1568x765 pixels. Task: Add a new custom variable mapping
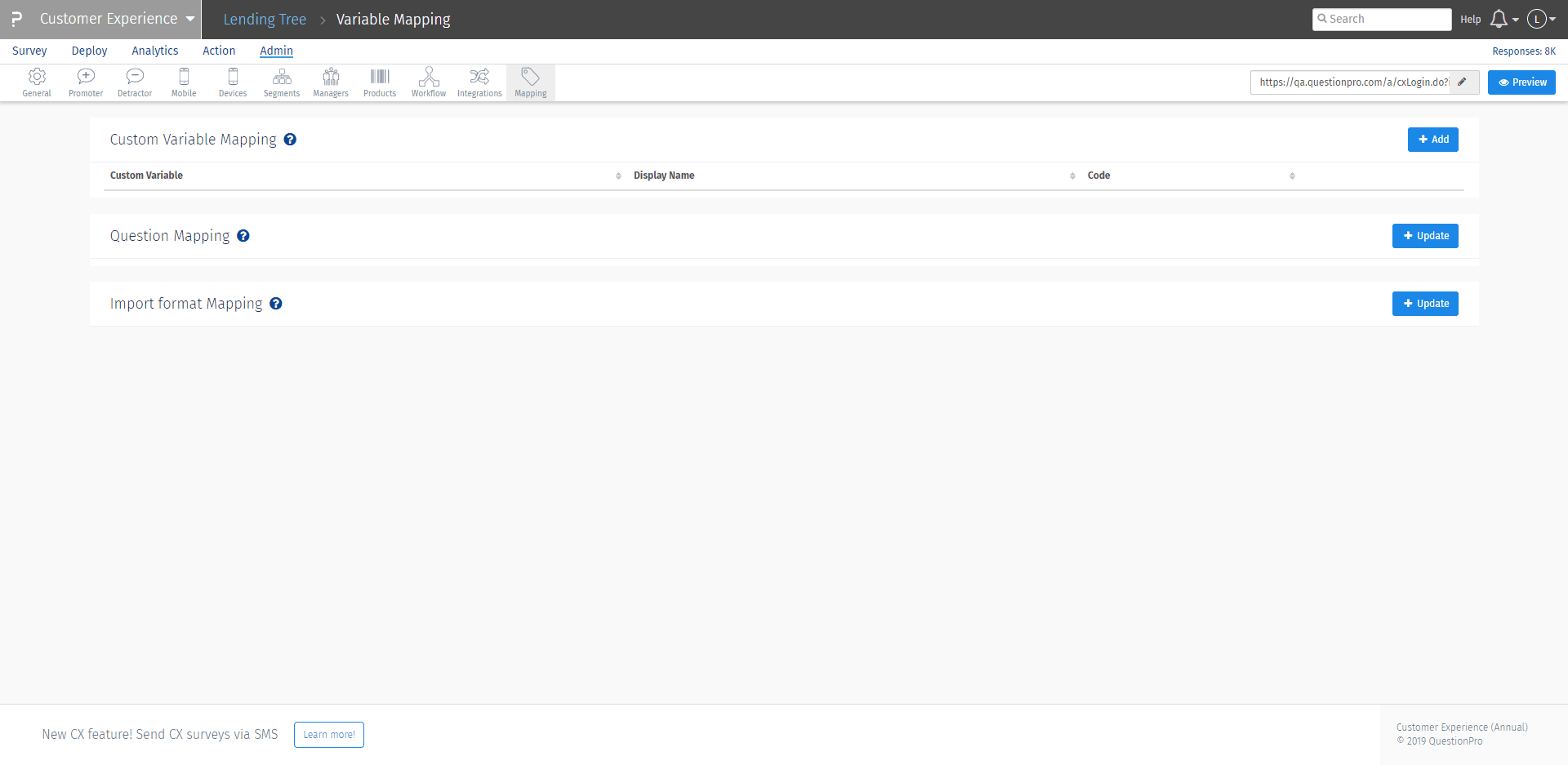point(1432,139)
